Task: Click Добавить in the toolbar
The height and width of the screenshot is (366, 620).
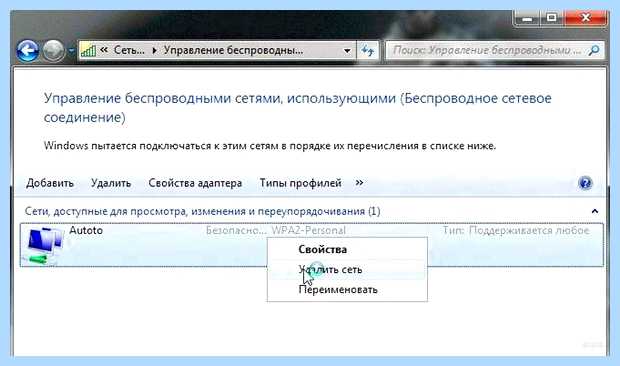Action: point(50,183)
